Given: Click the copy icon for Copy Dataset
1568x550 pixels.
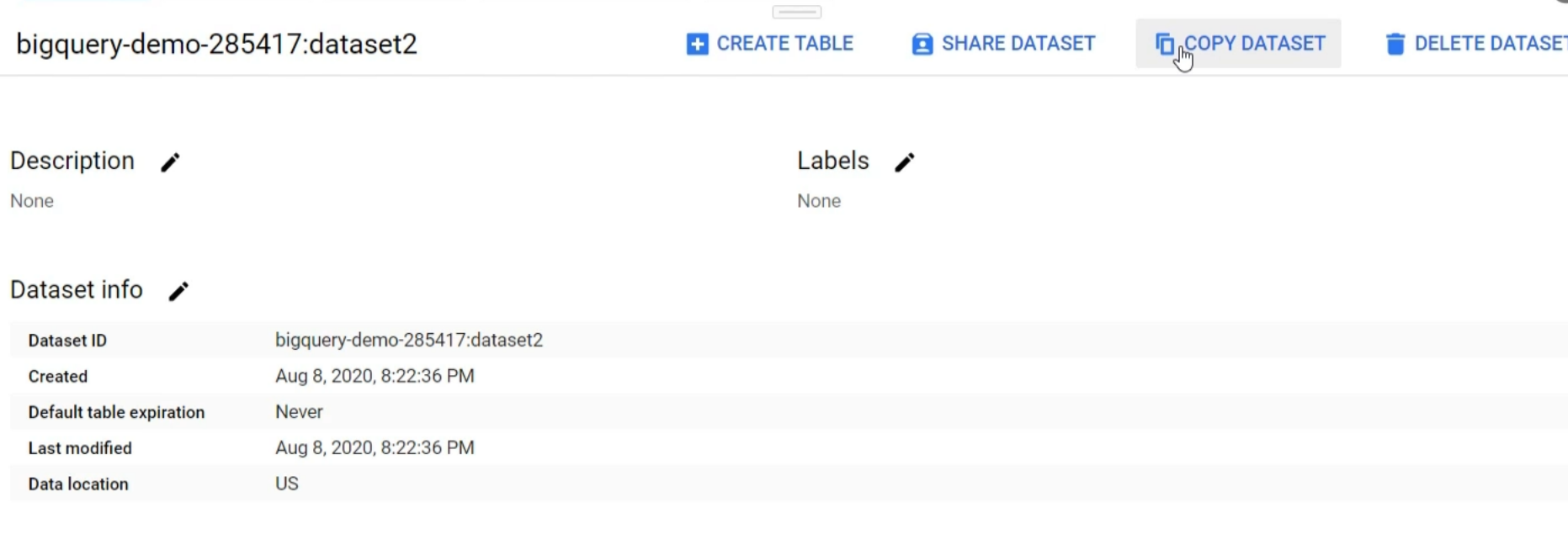Looking at the screenshot, I should pos(1165,44).
